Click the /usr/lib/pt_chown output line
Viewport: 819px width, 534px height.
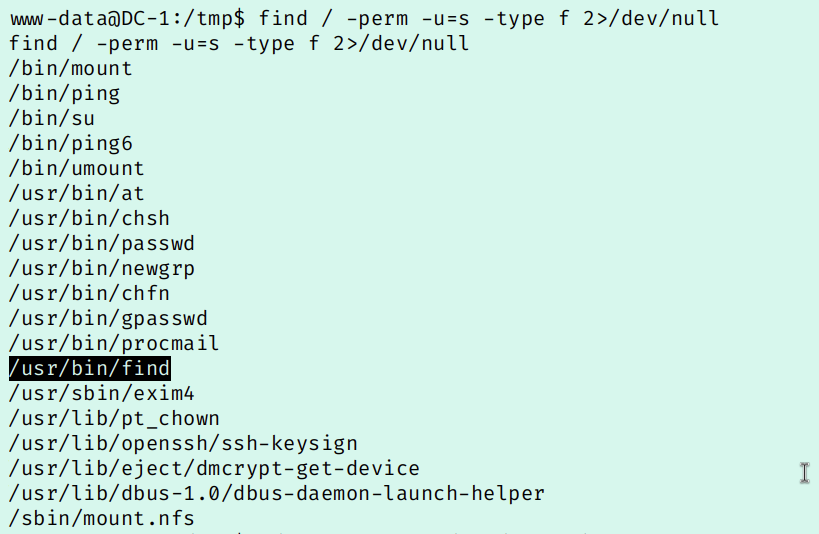pyautogui.click(x=114, y=419)
